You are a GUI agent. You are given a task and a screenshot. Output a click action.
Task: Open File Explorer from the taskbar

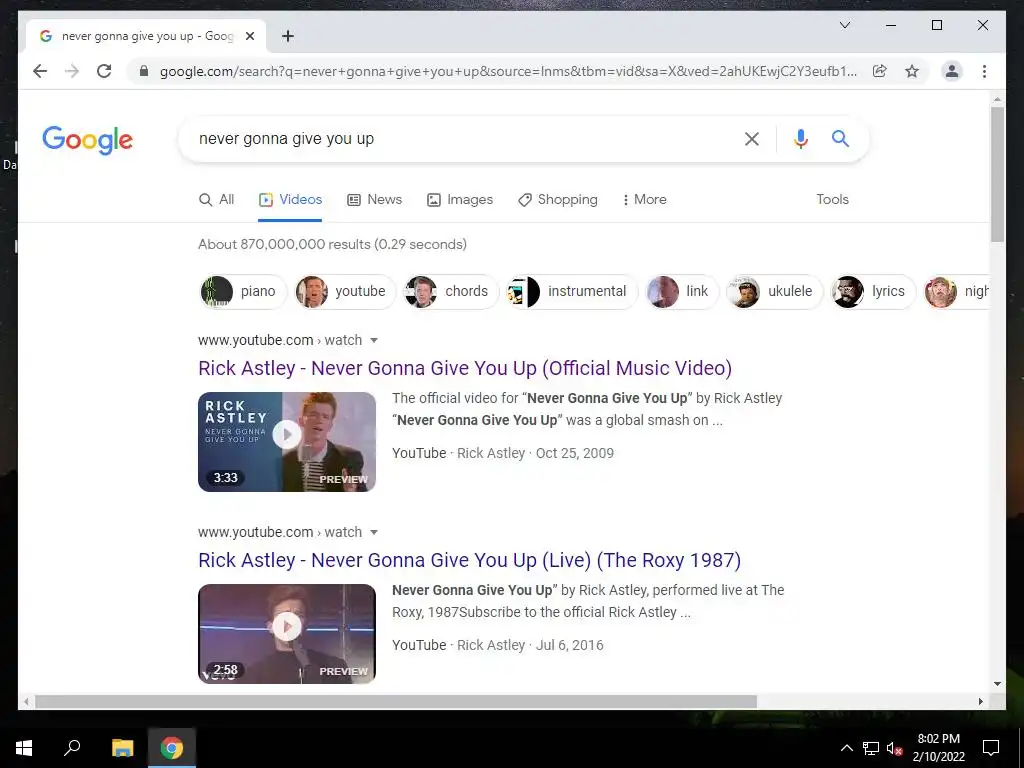point(122,748)
